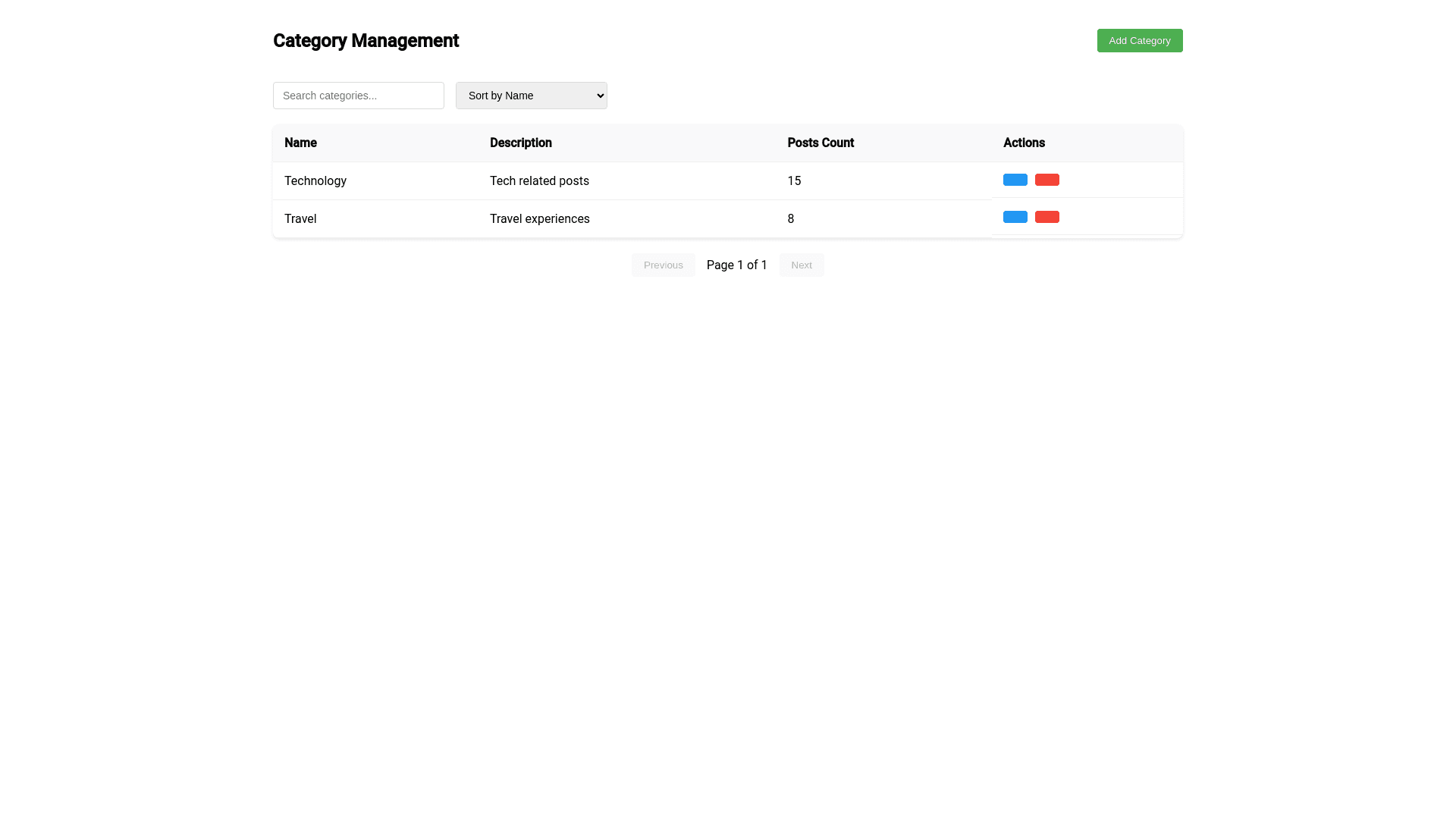Click the red delete button for Travel
Screen dimensions: 1456x819
[1047, 217]
